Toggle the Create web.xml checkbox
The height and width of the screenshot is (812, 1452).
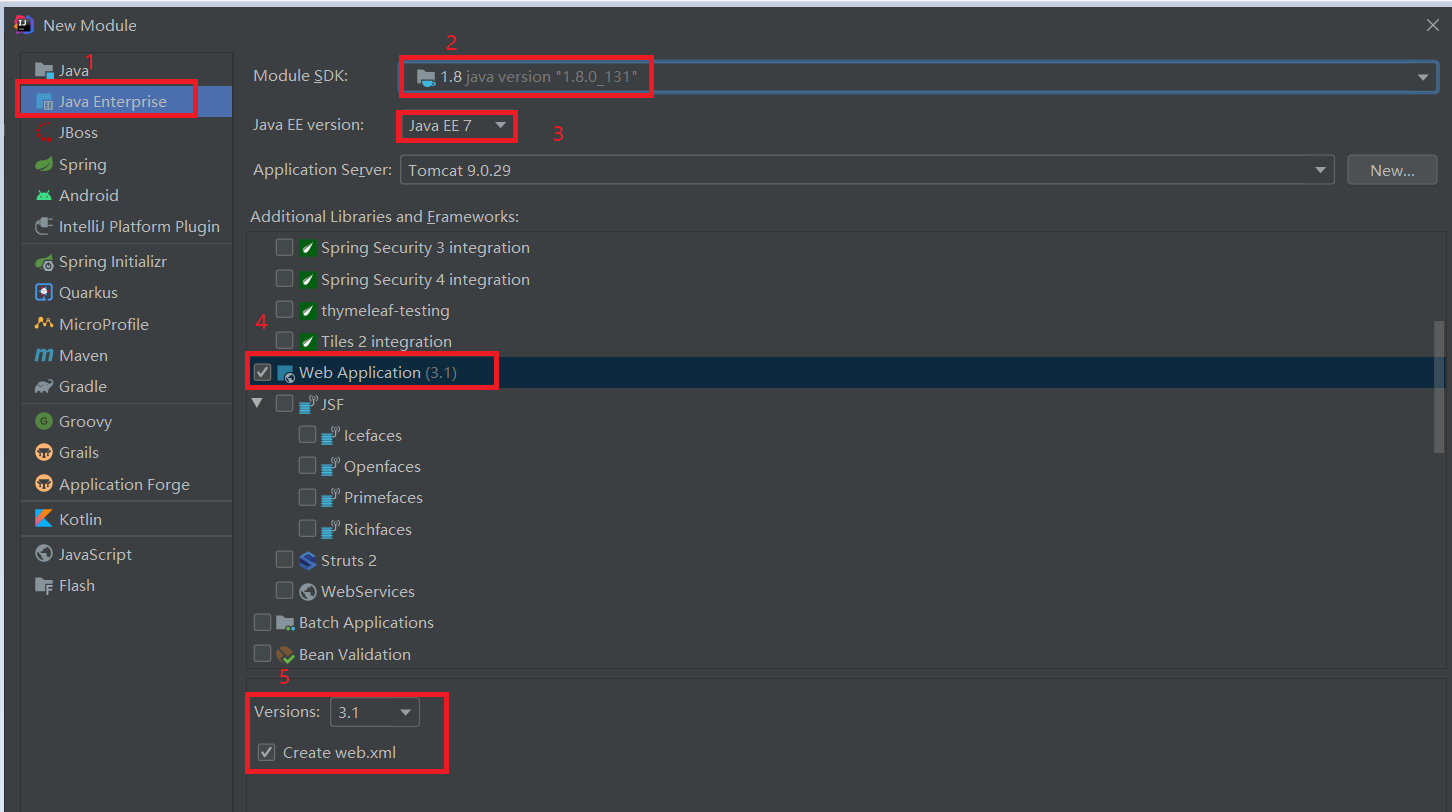tap(267, 752)
